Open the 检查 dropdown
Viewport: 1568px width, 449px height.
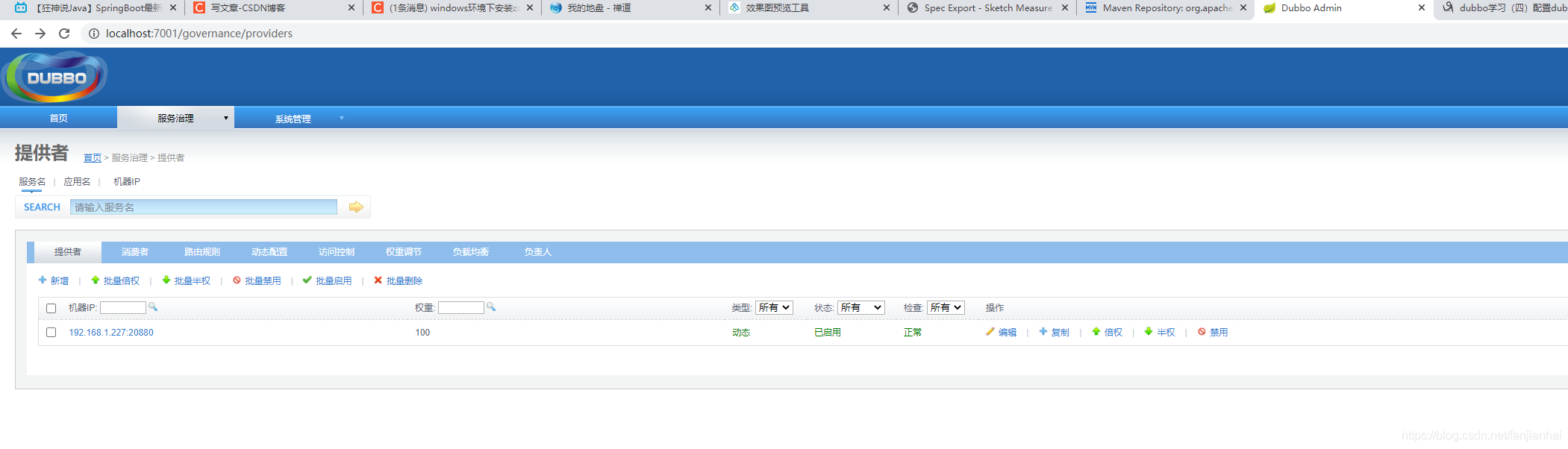(946, 307)
